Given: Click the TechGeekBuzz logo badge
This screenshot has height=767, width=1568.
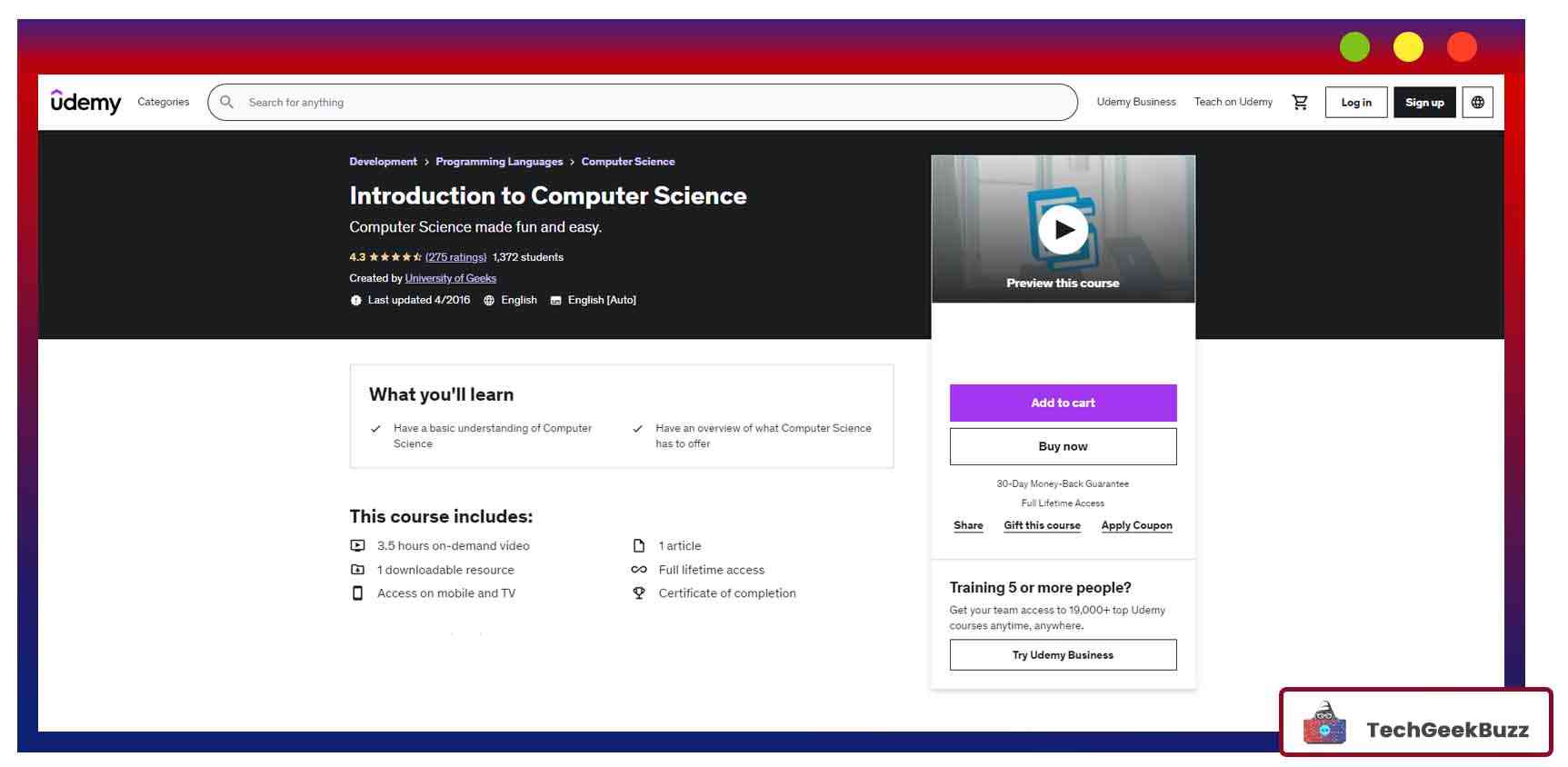Looking at the screenshot, I should coord(1415,723).
